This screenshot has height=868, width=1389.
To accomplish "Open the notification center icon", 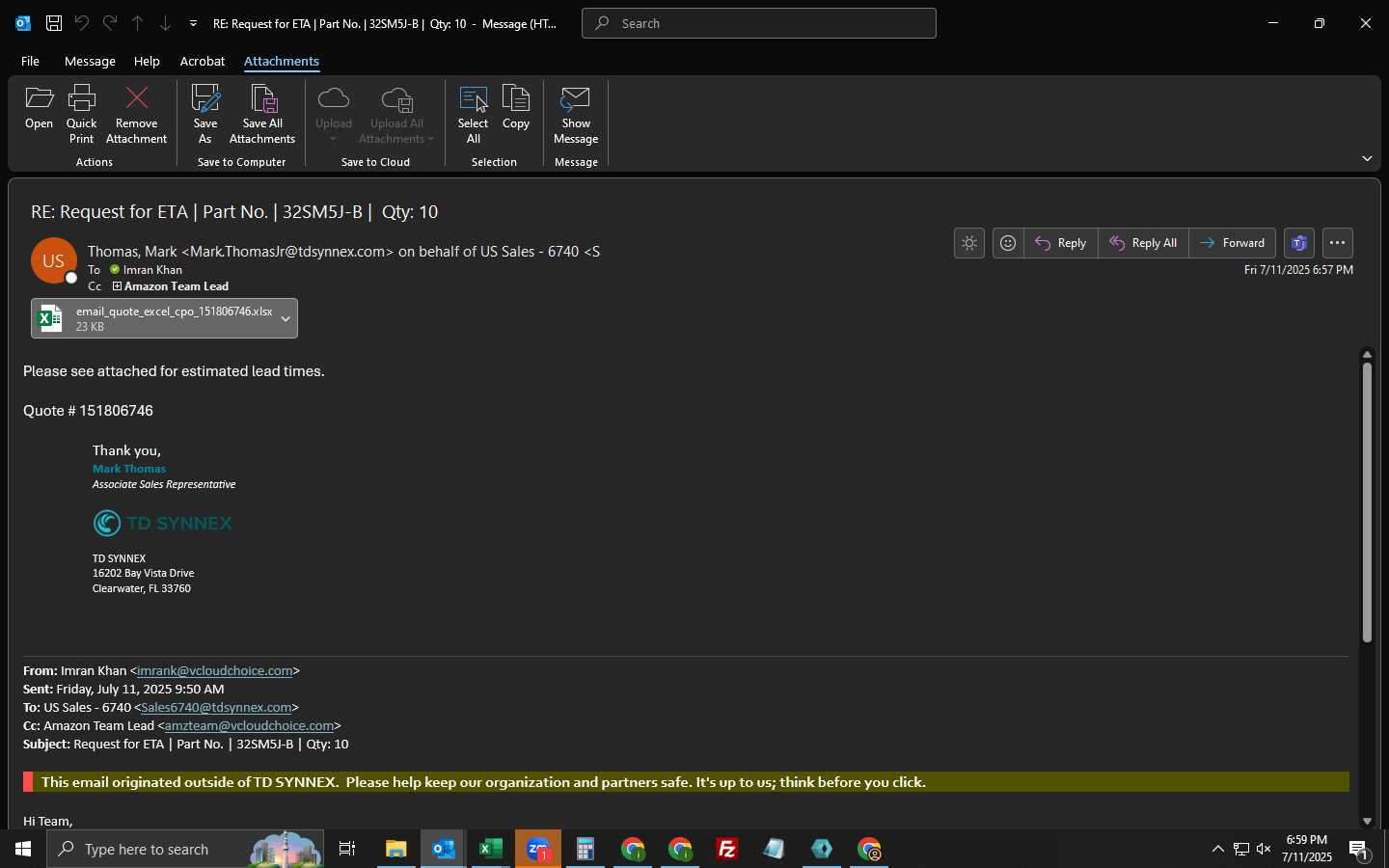I will [1359, 850].
